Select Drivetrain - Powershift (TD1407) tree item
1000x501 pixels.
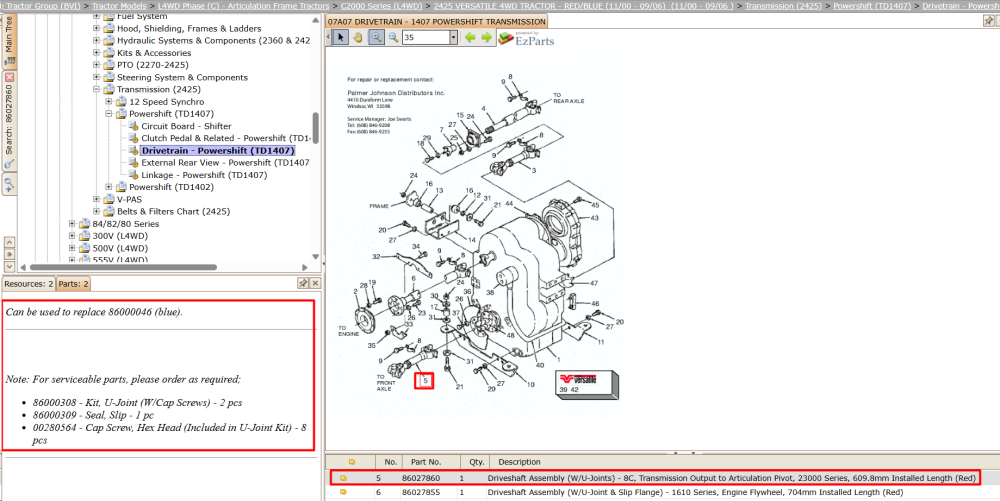pyautogui.click(x=218, y=151)
